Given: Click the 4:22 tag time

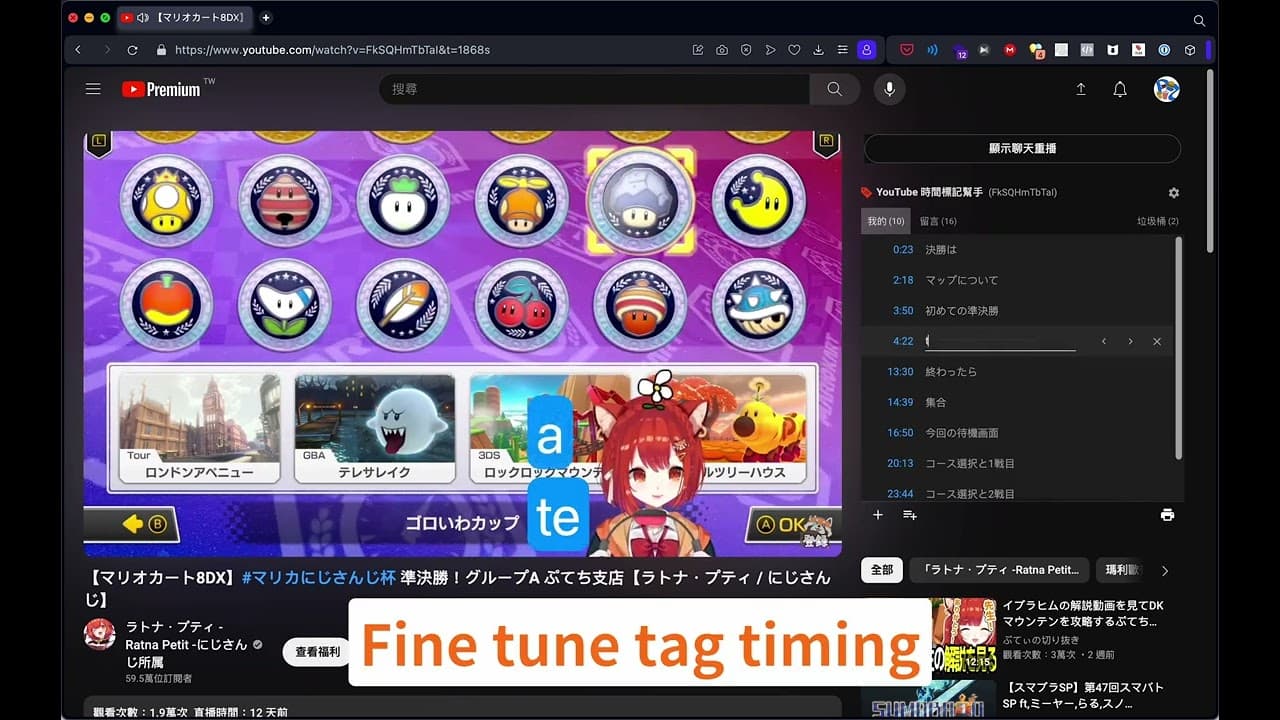Looking at the screenshot, I should 903,341.
